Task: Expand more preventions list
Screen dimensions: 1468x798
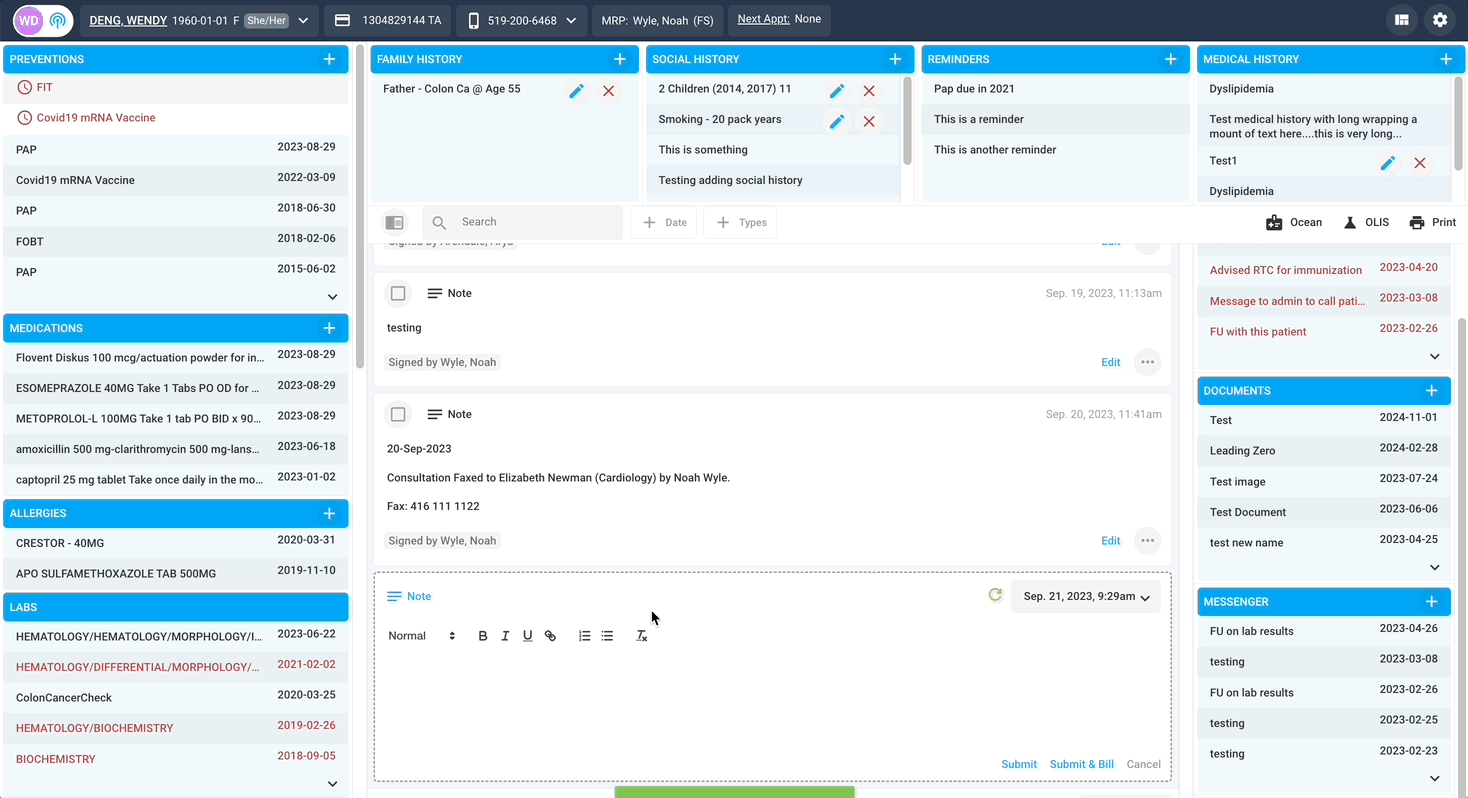Action: point(333,297)
